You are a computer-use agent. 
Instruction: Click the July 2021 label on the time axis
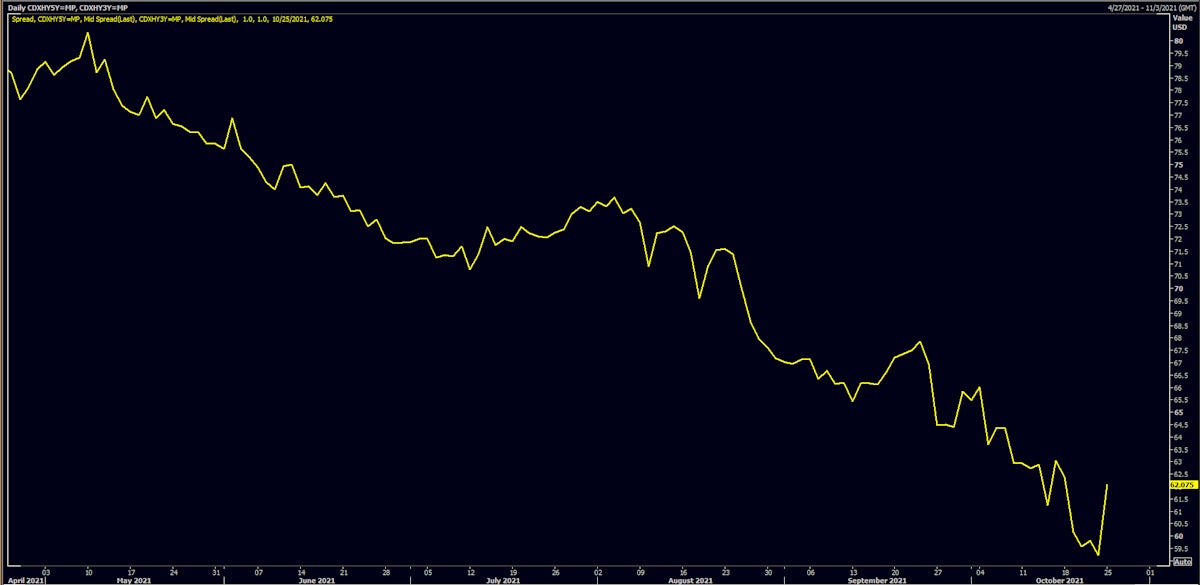(x=504, y=580)
